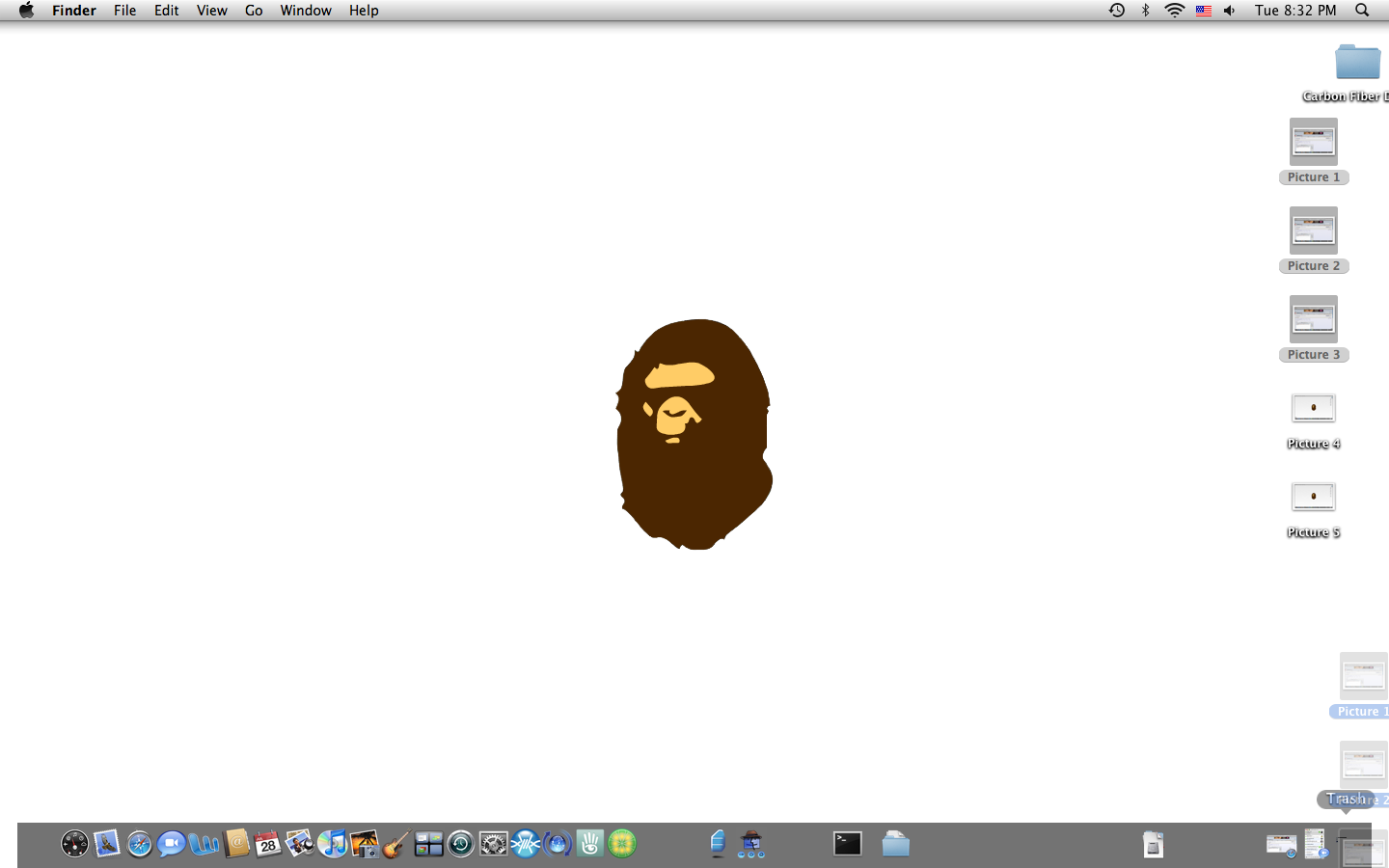Open Address Book in the Dock
Viewport: 1389px width, 868px height.
236,844
